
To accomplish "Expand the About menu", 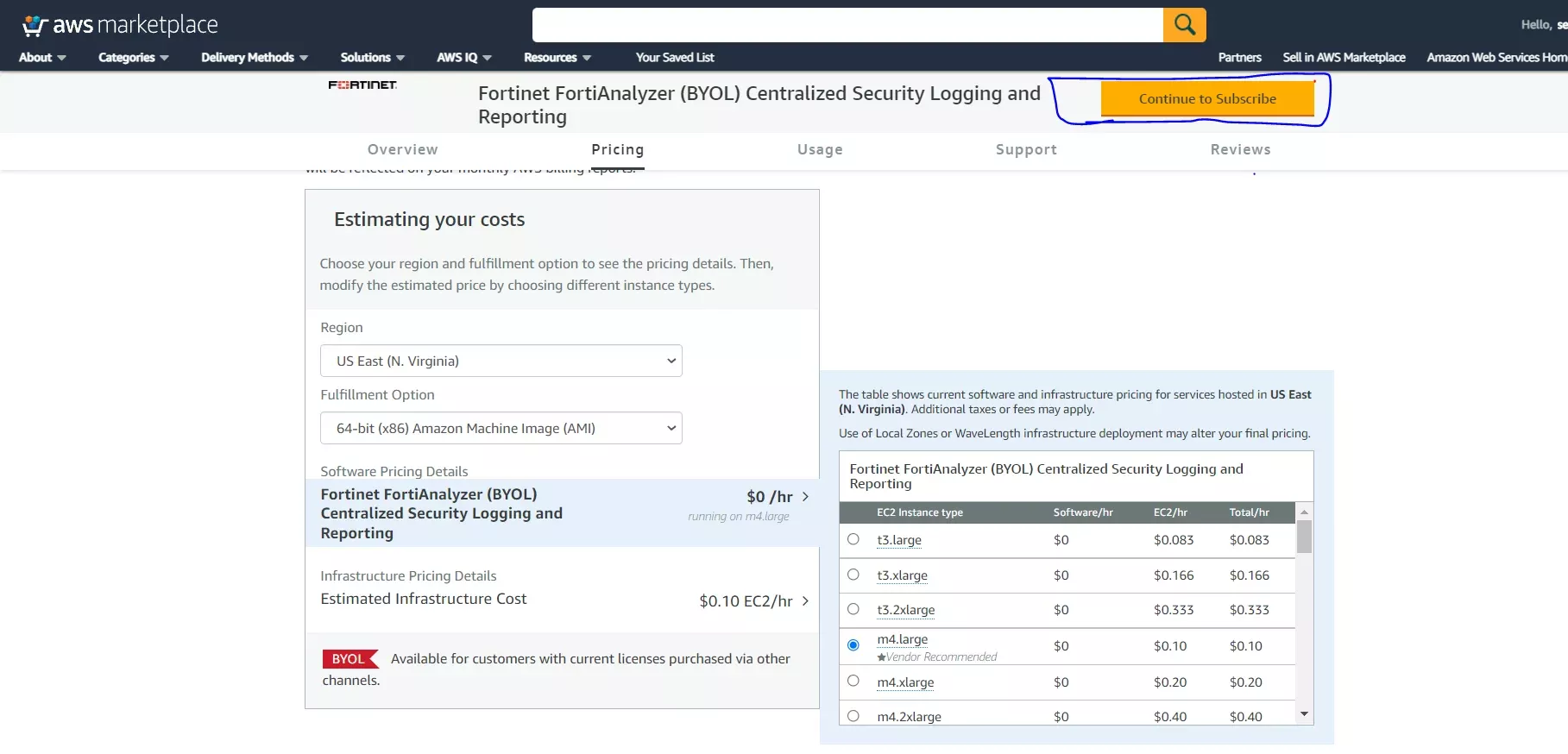I will coord(42,58).
